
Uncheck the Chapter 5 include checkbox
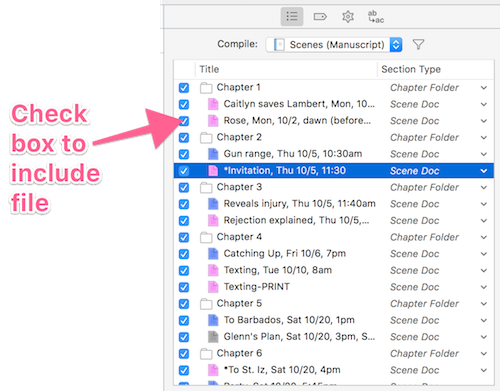coord(184,304)
